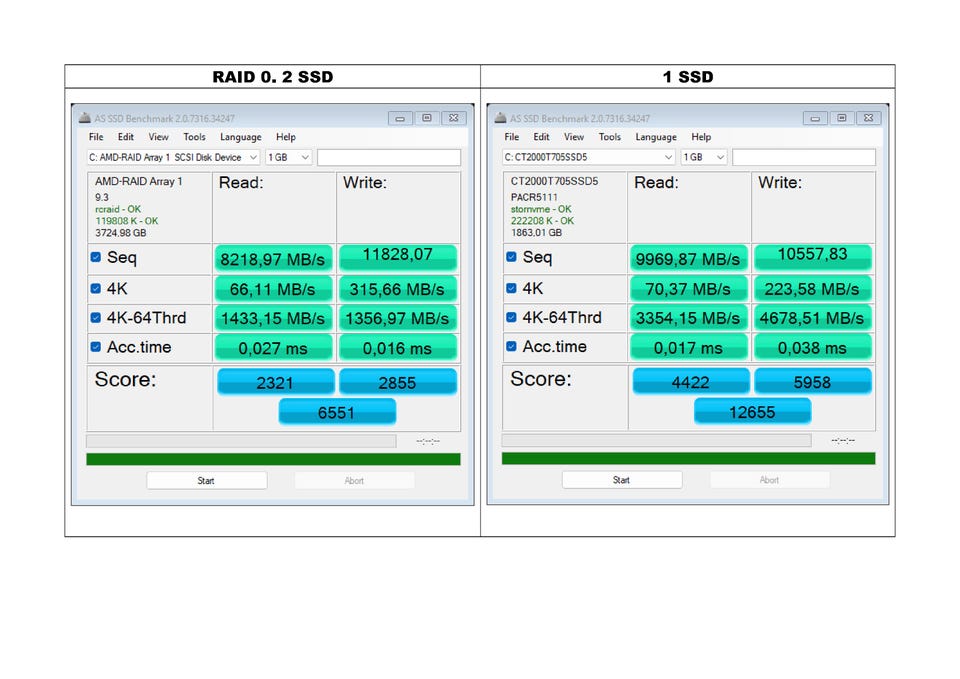Click 4K write result 223,58 MB/s
This screenshot has height=679, width=960.
813,288
